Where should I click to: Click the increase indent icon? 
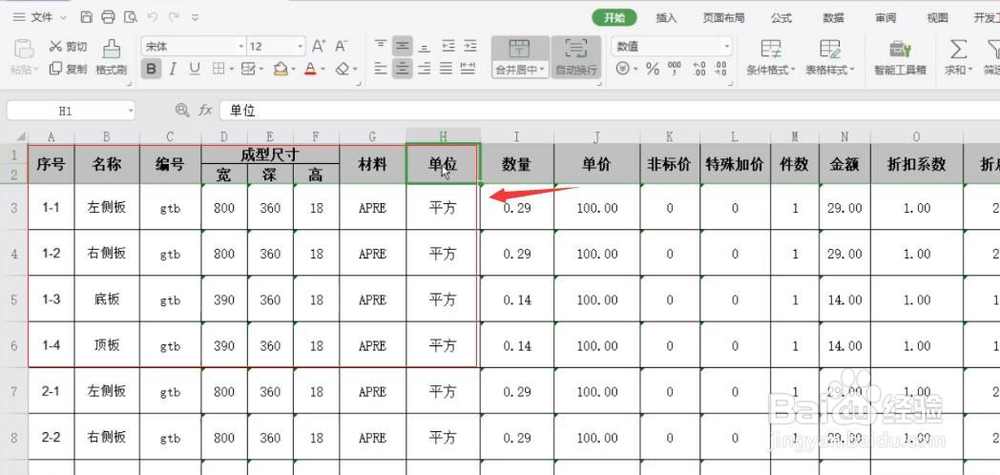pos(470,46)
